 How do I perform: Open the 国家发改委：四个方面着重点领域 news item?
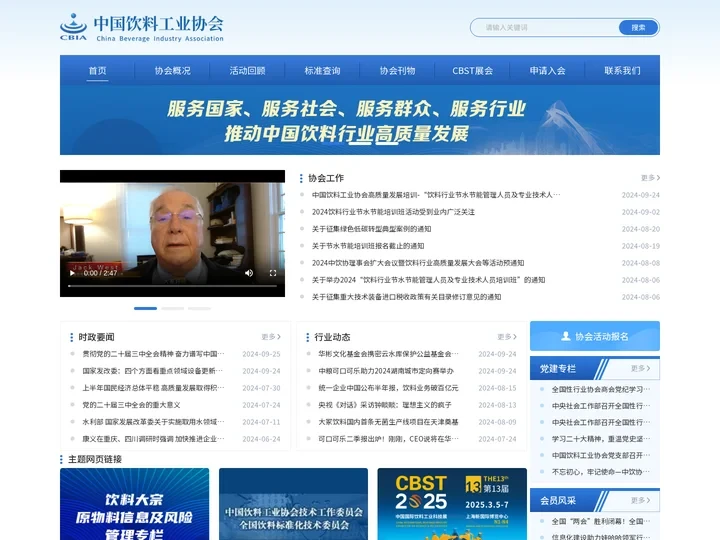point(152,371)
